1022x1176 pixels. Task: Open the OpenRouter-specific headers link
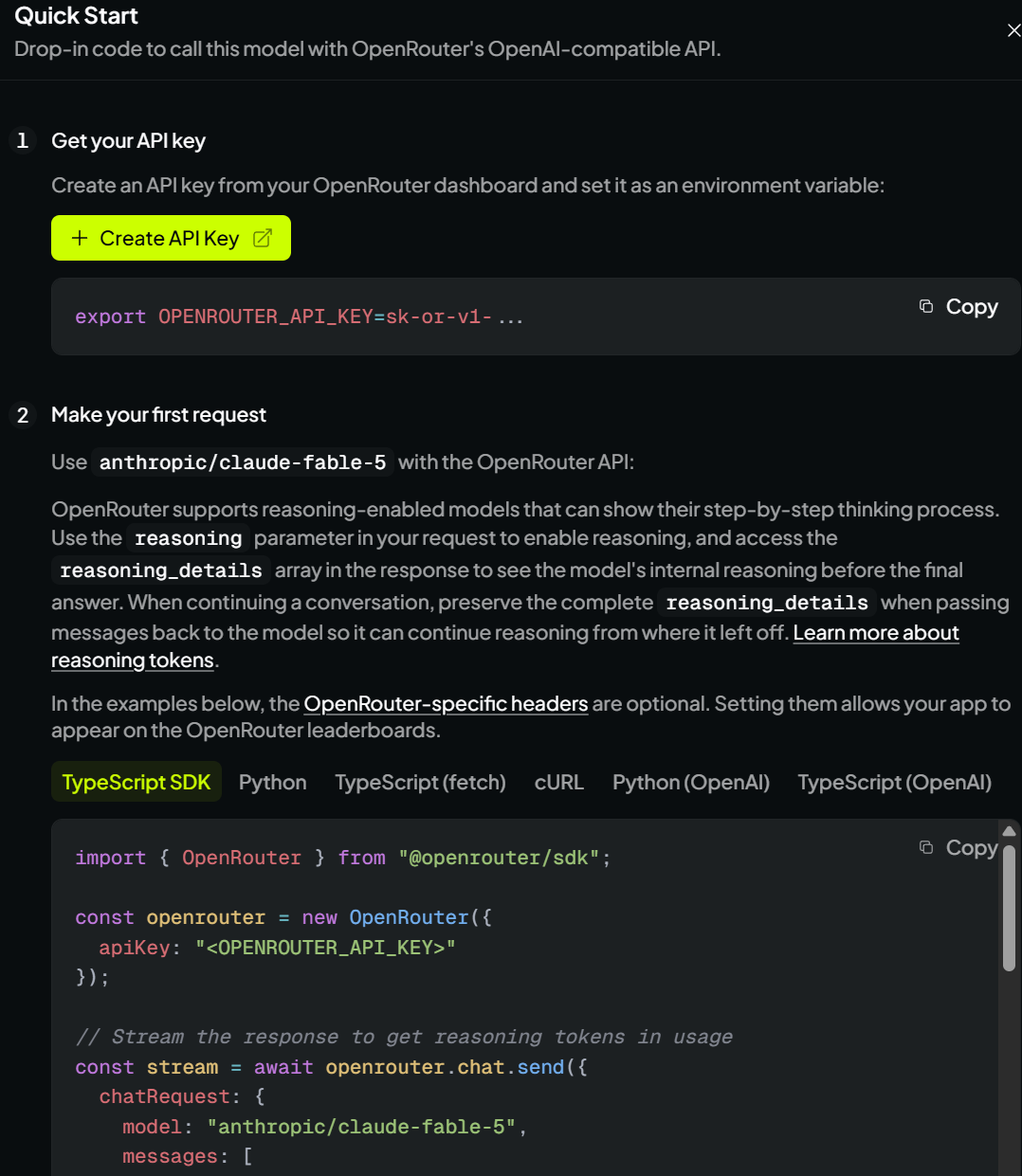(x=446, y=703)
